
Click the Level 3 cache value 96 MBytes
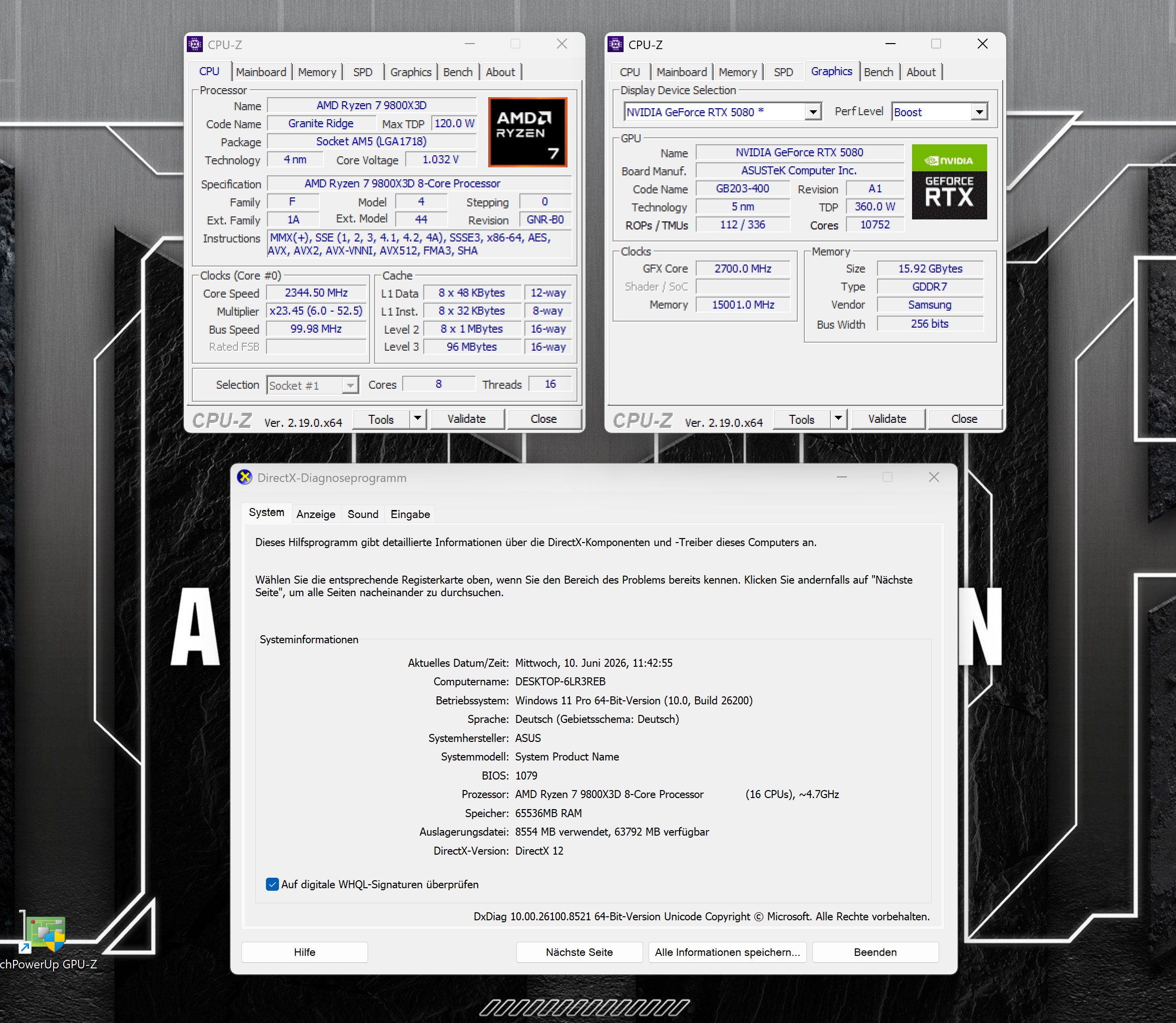[x=471, y=347]
